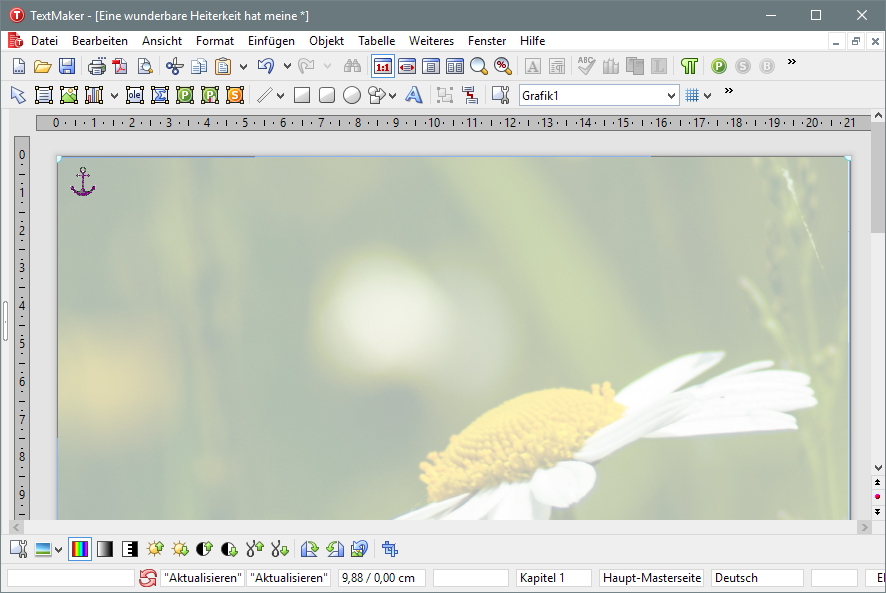This screenshot has width=886, height=593.
Task: Show more first toolbar buttons
Action: (792, 62)
